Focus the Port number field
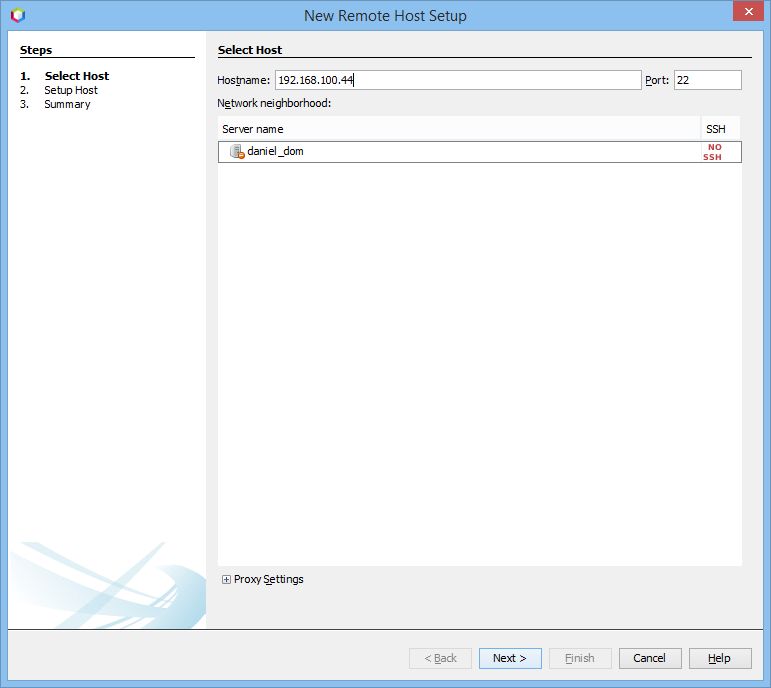 (x=707, y=80)
